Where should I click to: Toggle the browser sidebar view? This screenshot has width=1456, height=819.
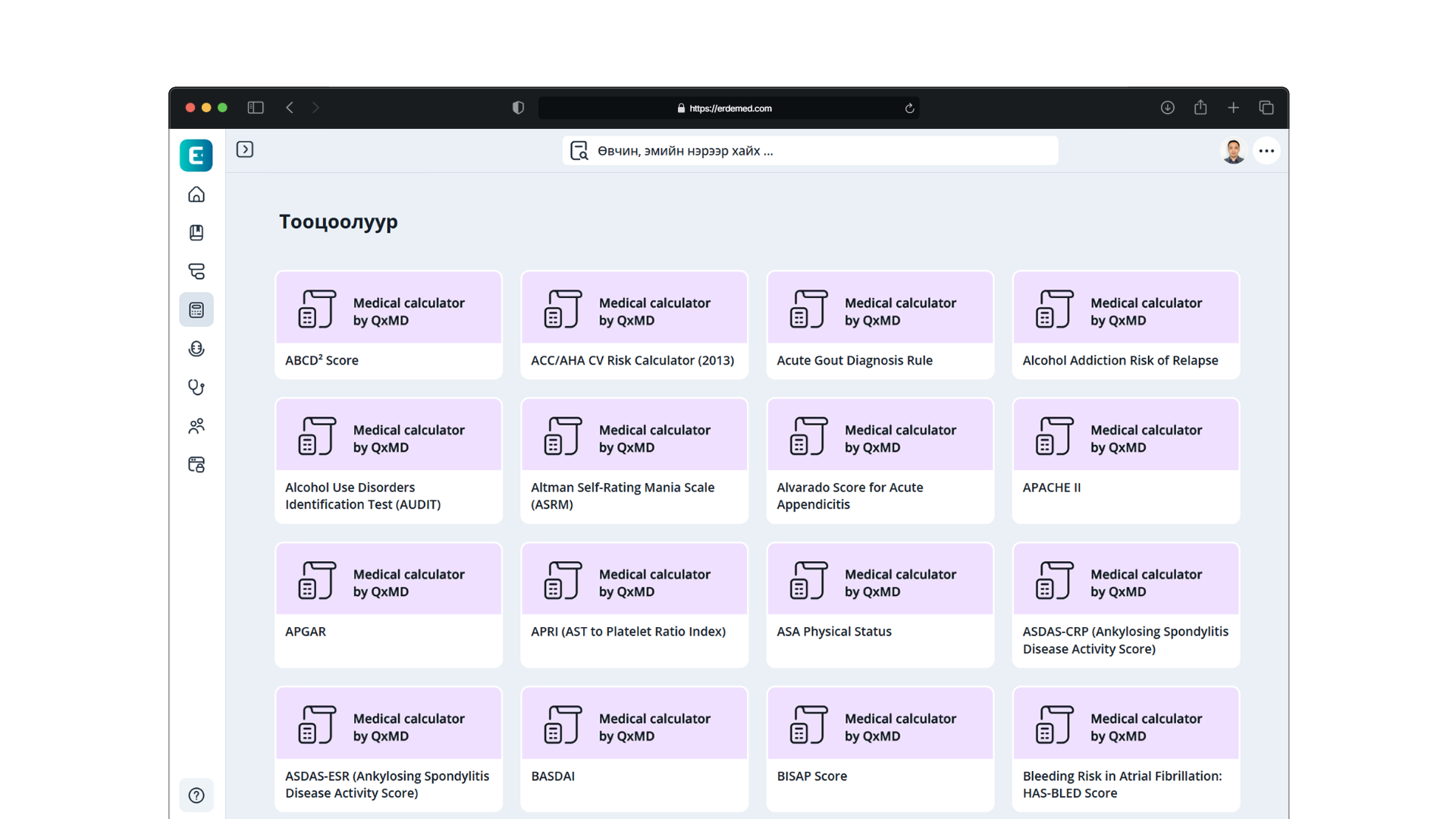pyautogui.click(x=256, y=108)
